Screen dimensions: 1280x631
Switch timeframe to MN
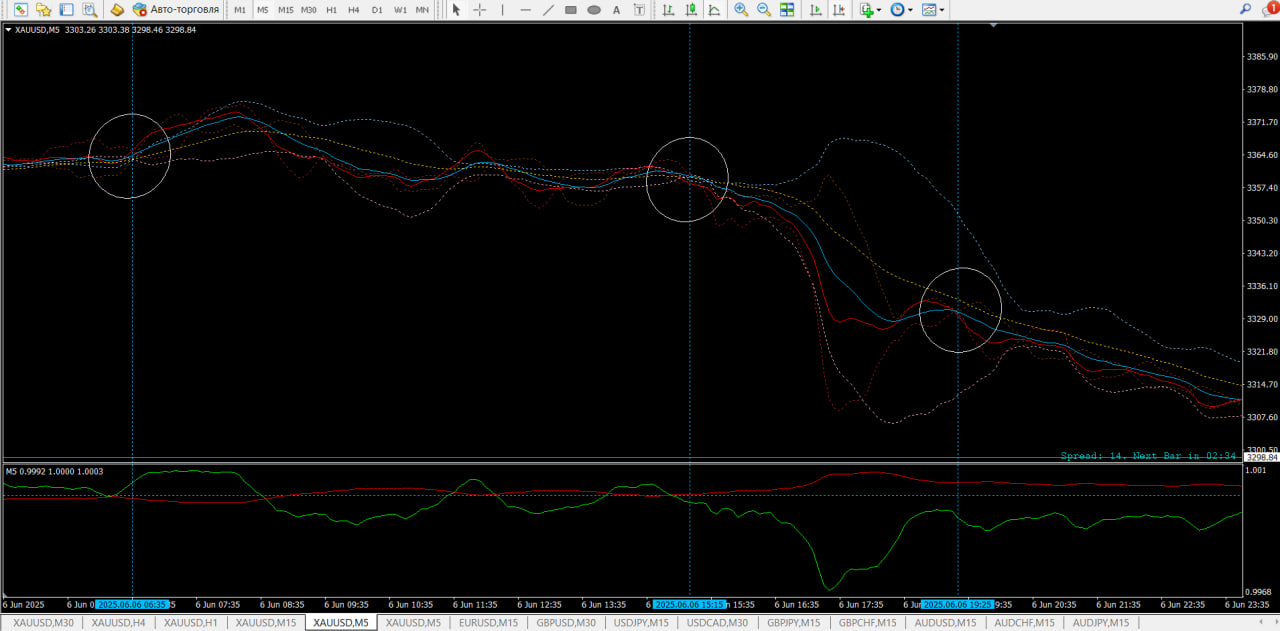(x=422, y=10)
